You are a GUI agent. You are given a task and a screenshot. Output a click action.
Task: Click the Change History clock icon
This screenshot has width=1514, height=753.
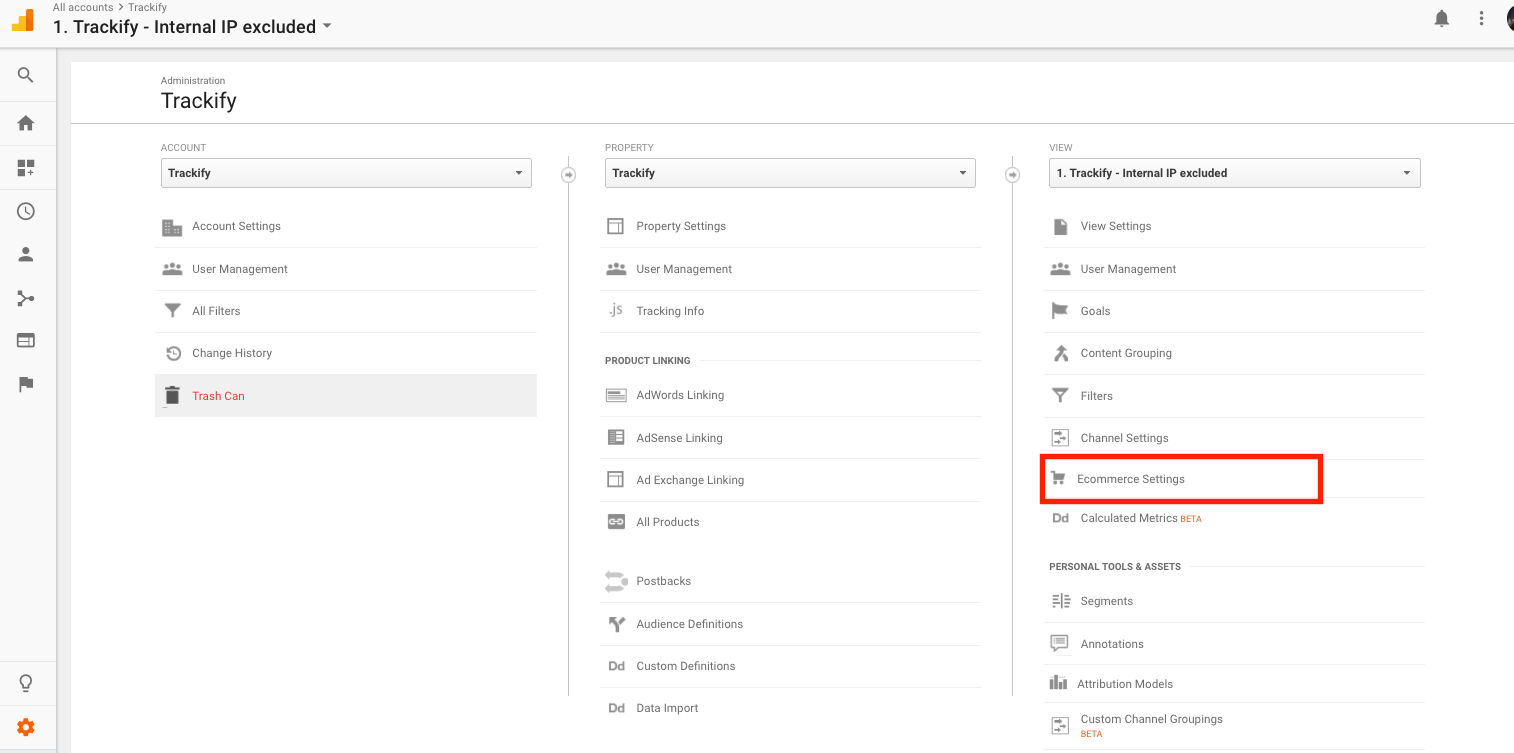click(173, 353)
